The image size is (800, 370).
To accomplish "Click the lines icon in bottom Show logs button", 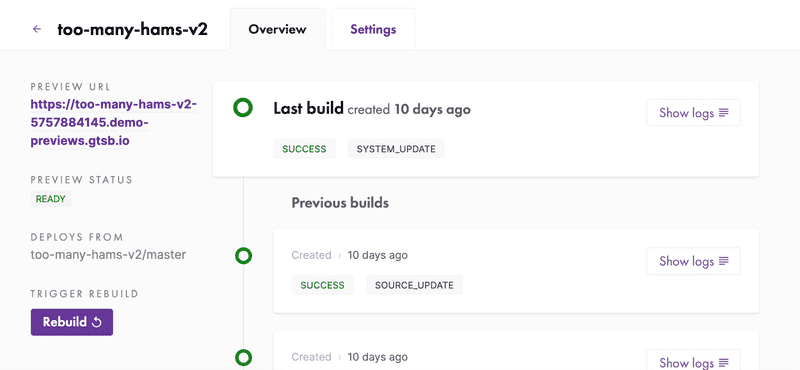I will (723, 363).
